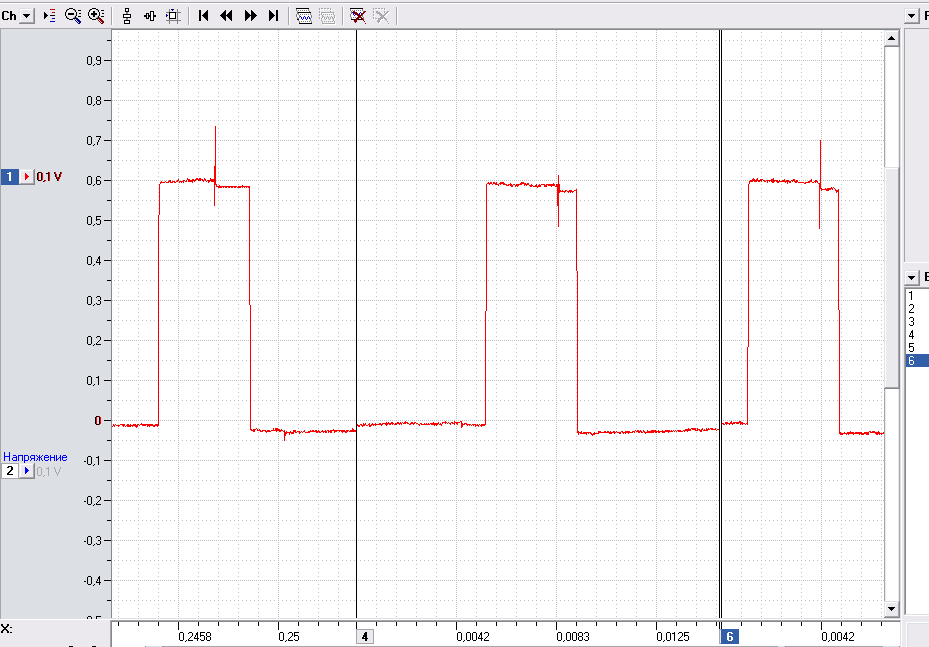Select item 4 in the right list
Viewport: 929px width, 647px height.
917,335
